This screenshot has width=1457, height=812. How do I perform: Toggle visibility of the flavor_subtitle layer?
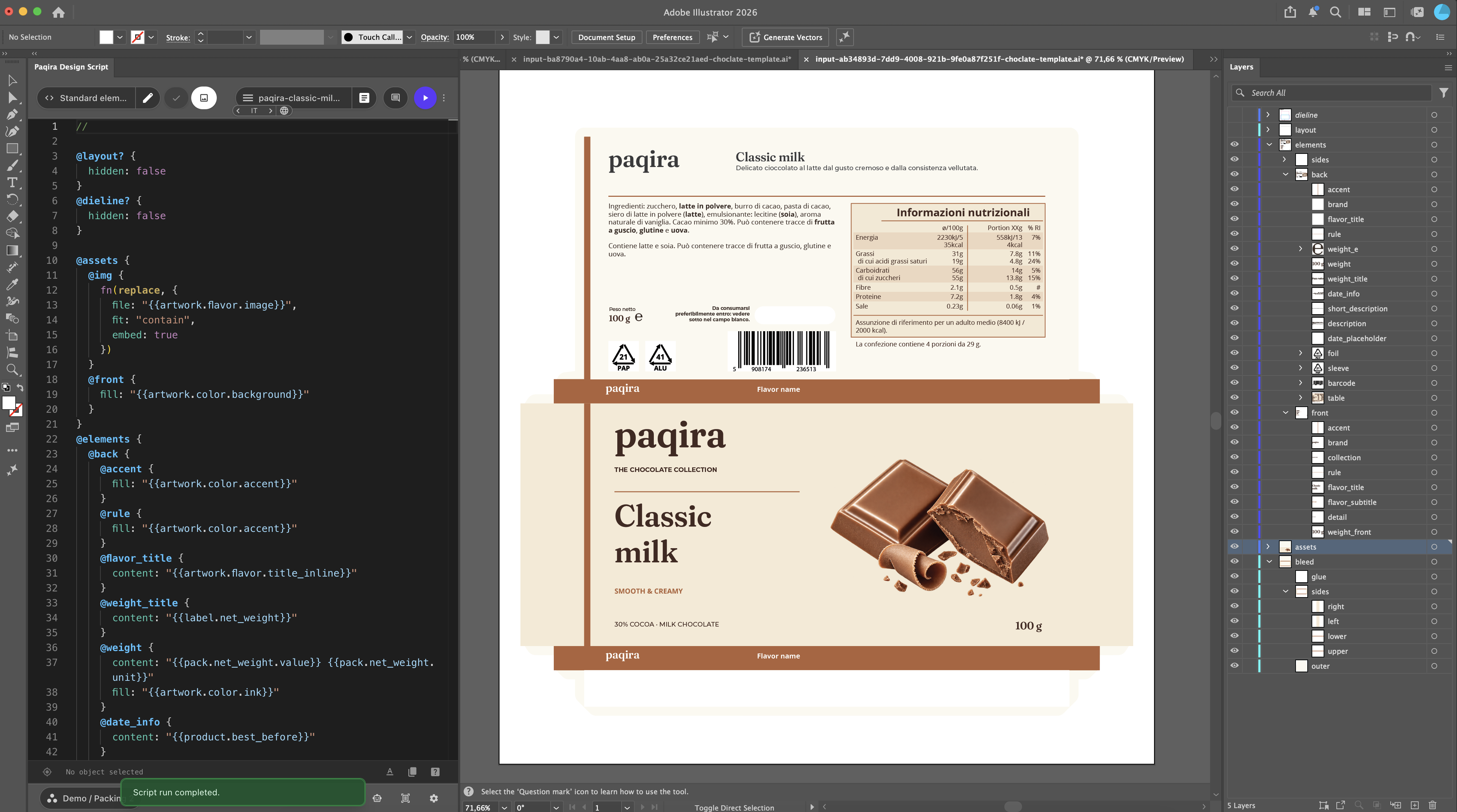(x=1234, y=502)
